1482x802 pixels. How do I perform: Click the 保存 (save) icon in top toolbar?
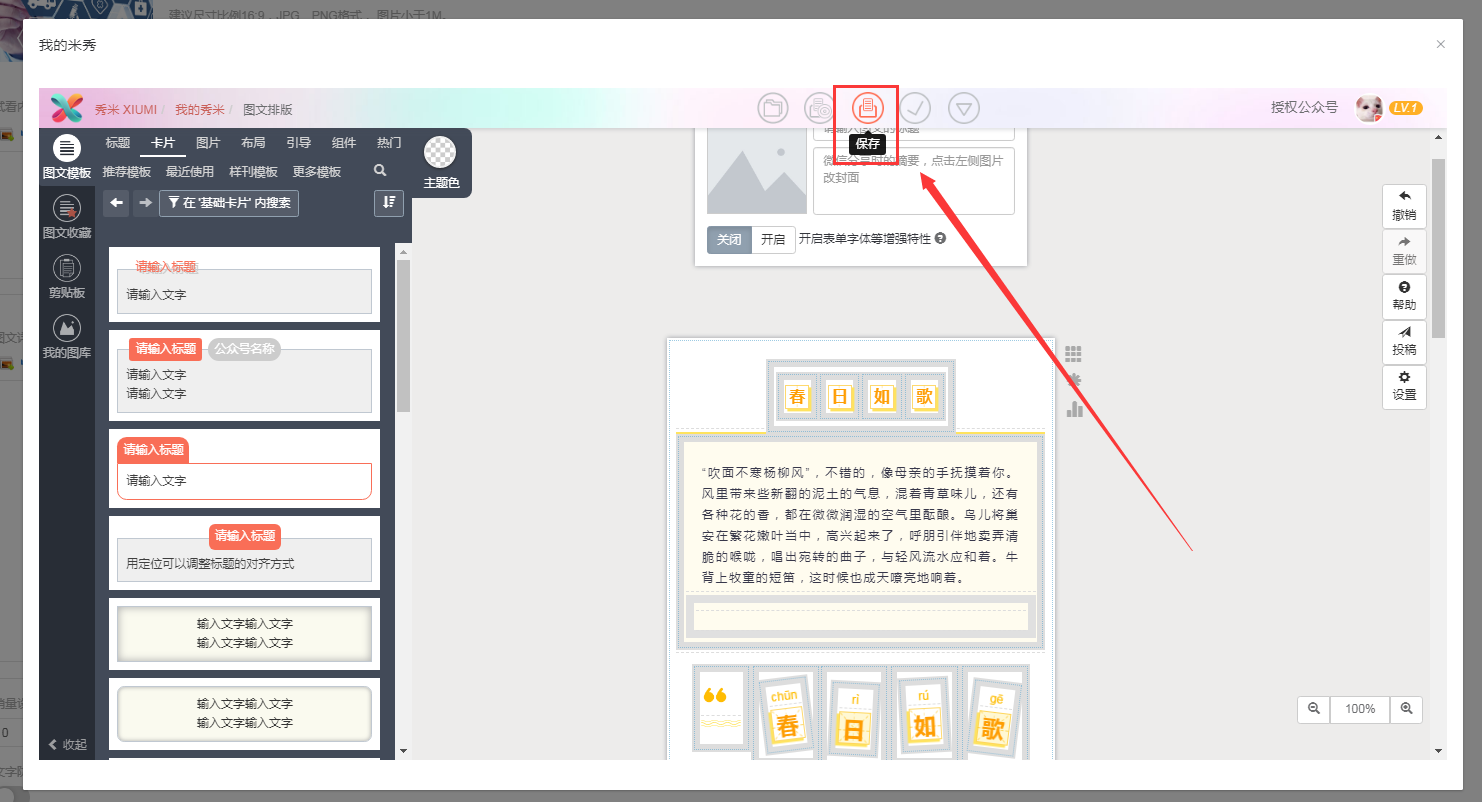tap(867, 108)
